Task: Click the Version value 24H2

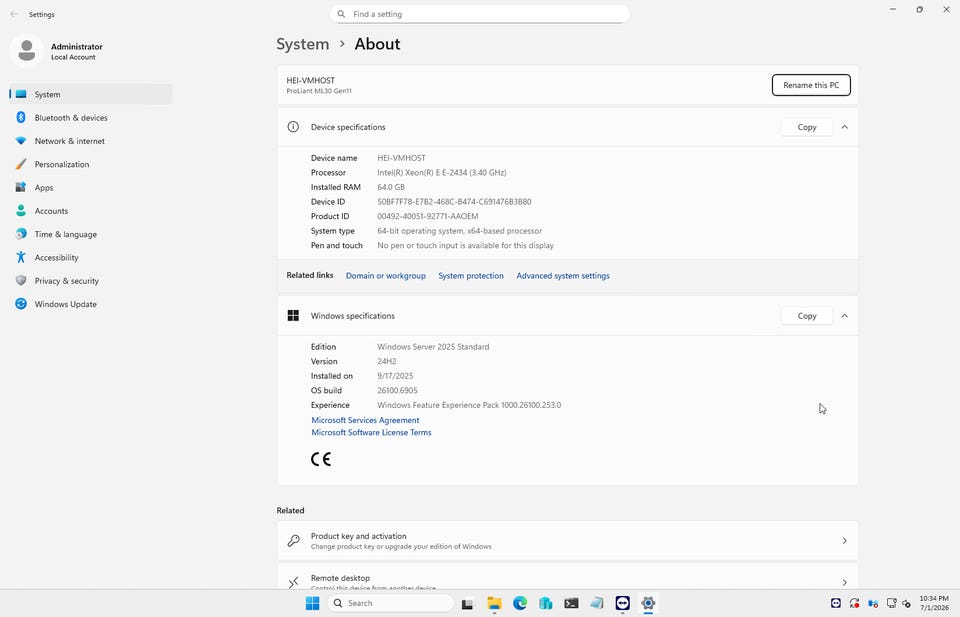Action: [x=387, y=361]
